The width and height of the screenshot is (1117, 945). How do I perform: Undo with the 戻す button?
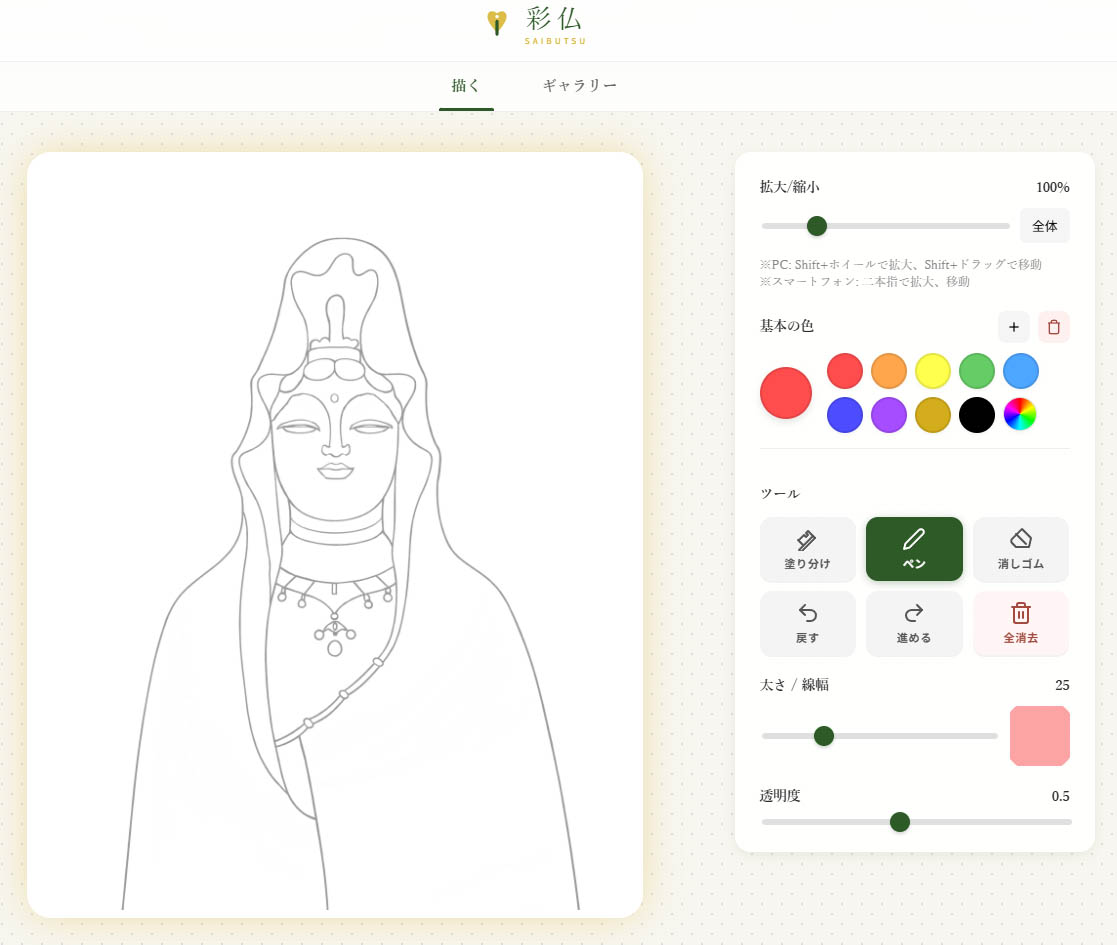pos(807,623)
